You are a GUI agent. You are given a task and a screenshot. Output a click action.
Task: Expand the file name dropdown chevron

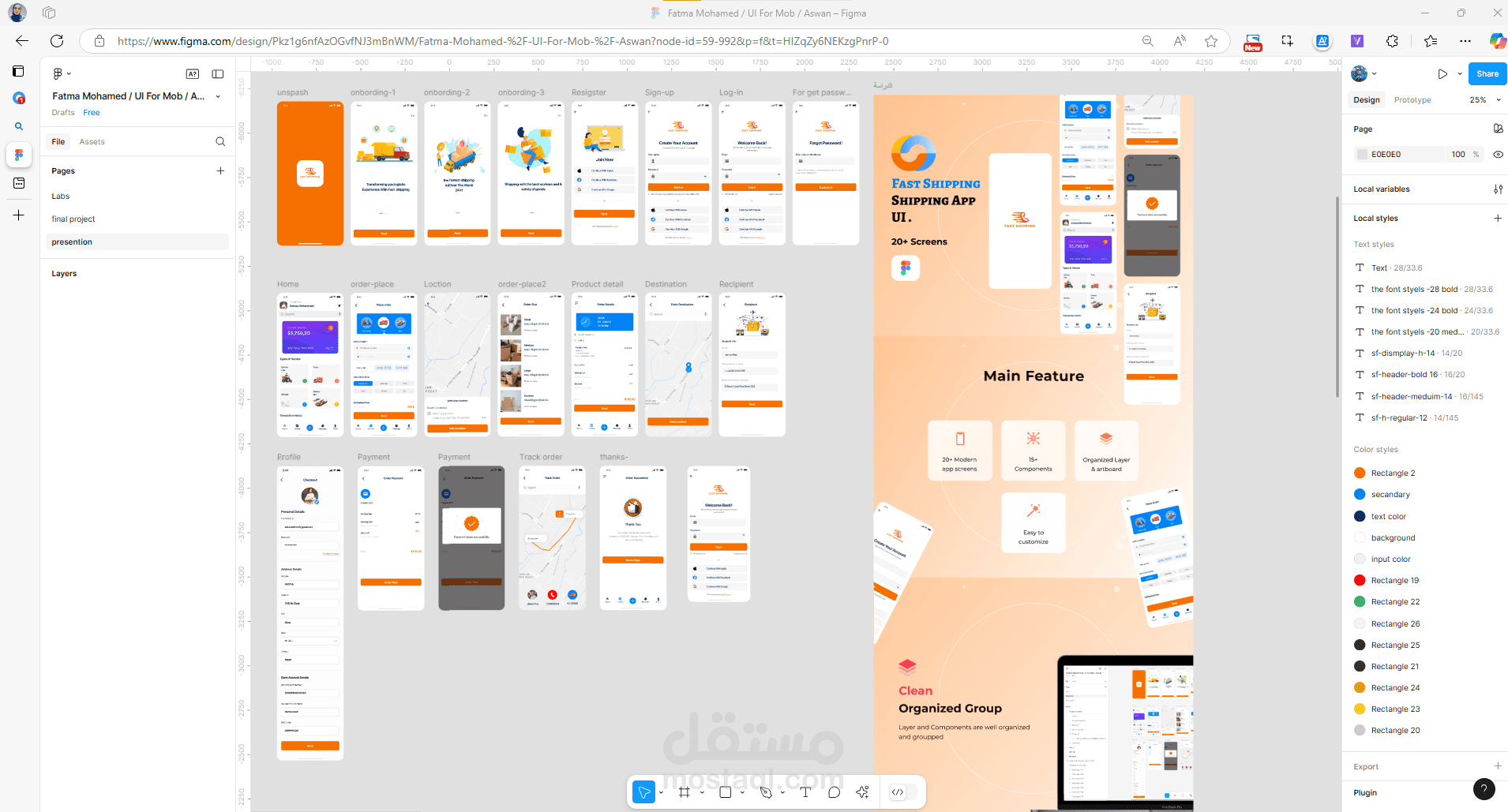(x=218, y=96)
